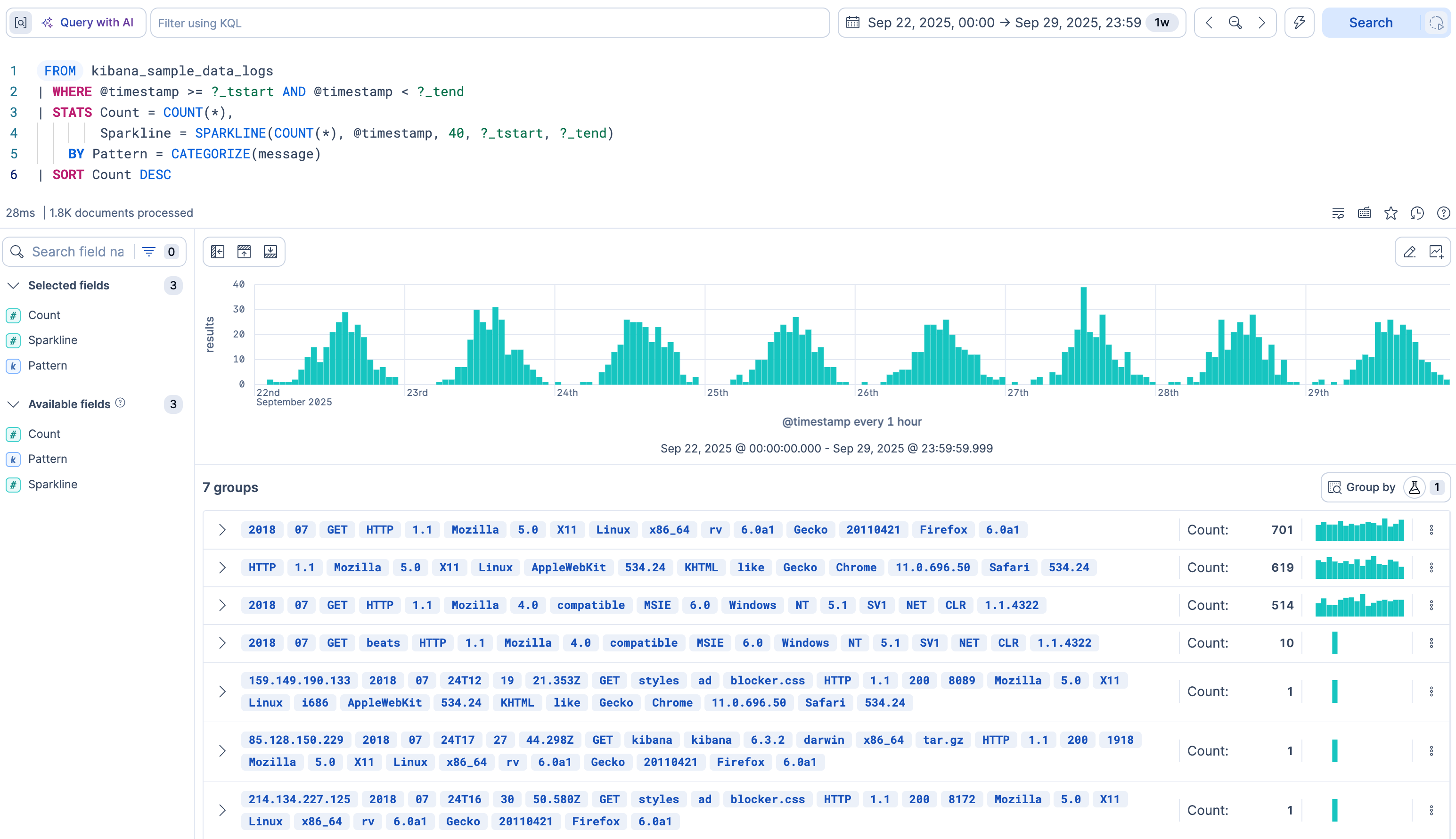Run the query with Search
The width and height of the screenshot is (1456, 839).
coord(1371,23)
